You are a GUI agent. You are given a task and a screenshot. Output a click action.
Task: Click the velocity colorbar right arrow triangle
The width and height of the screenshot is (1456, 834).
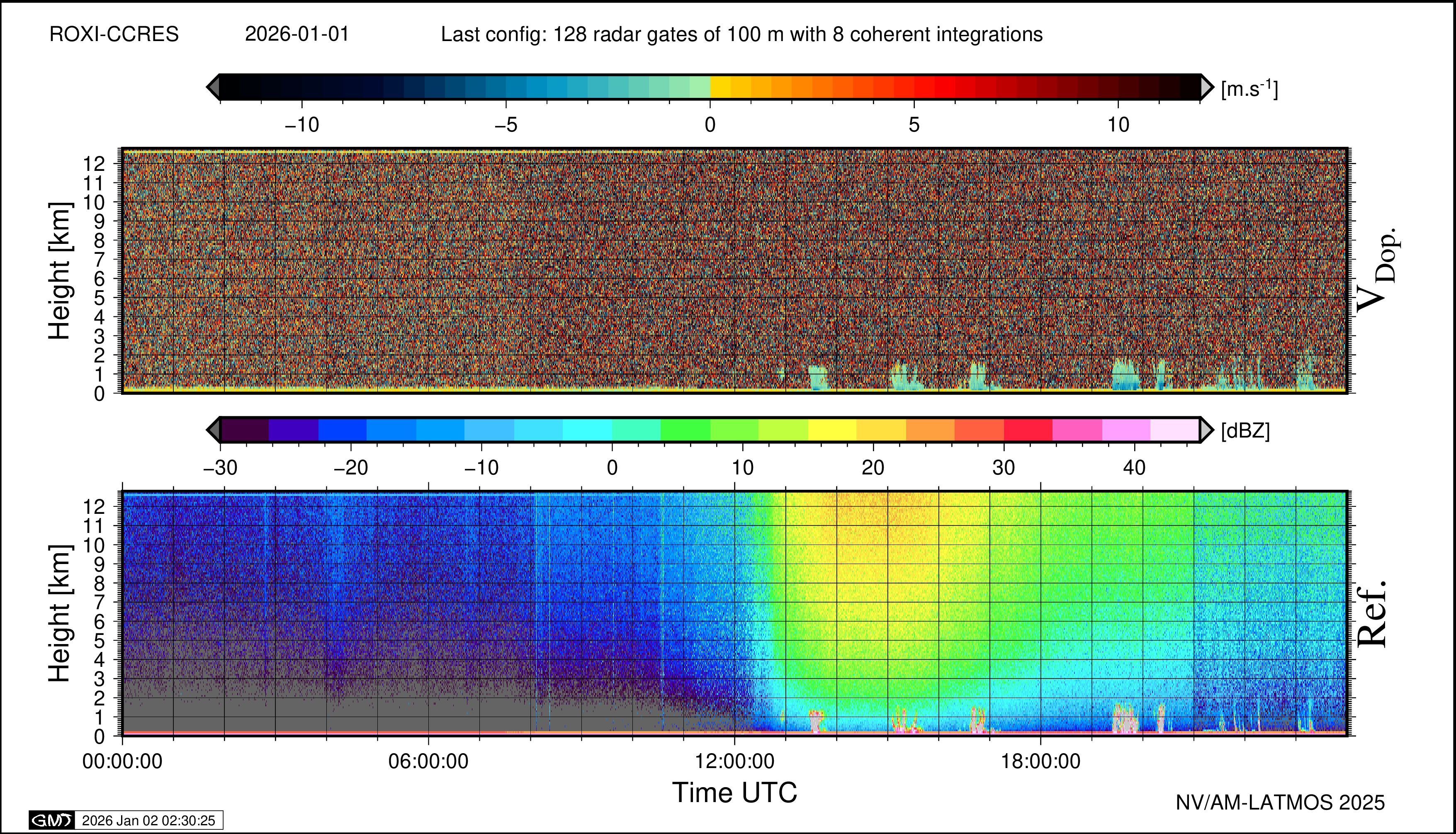click(1206, 87)
